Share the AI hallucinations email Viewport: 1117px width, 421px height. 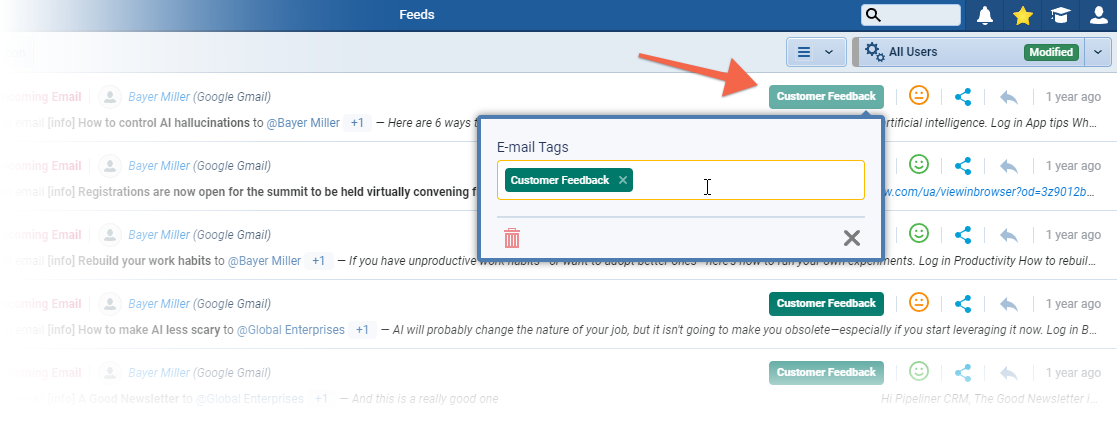pyautogui.click(x=963, y=97)
